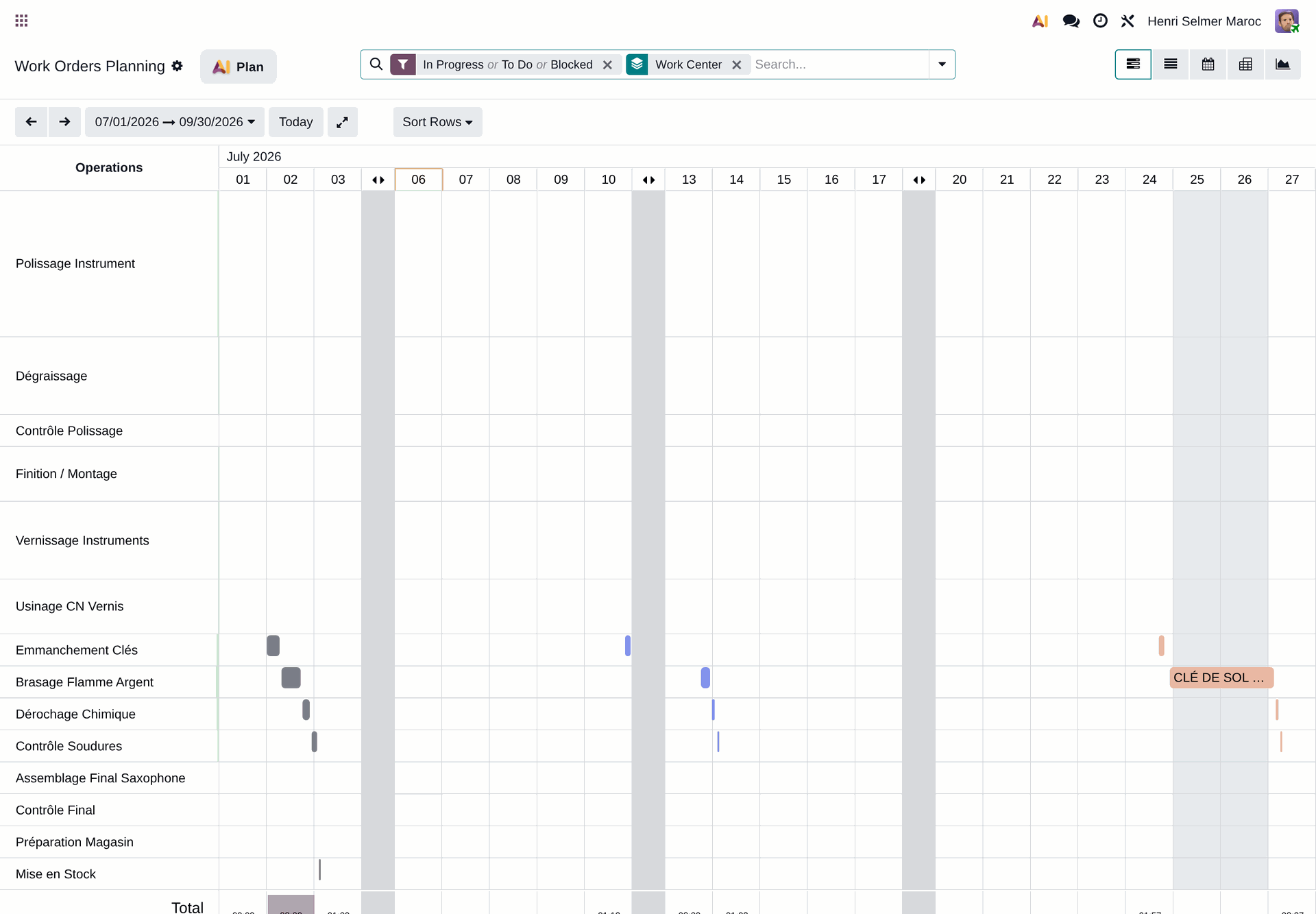Open the AI assistant icon in top bar
The height and width of the screenshot is (914, 1316).
pyautogui.click(x=1040, y=21)
